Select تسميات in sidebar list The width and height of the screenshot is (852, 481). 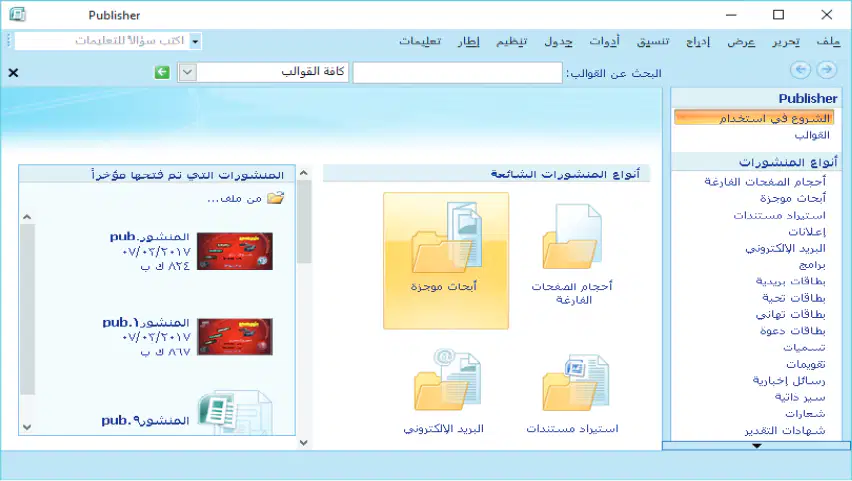[805, 347]
